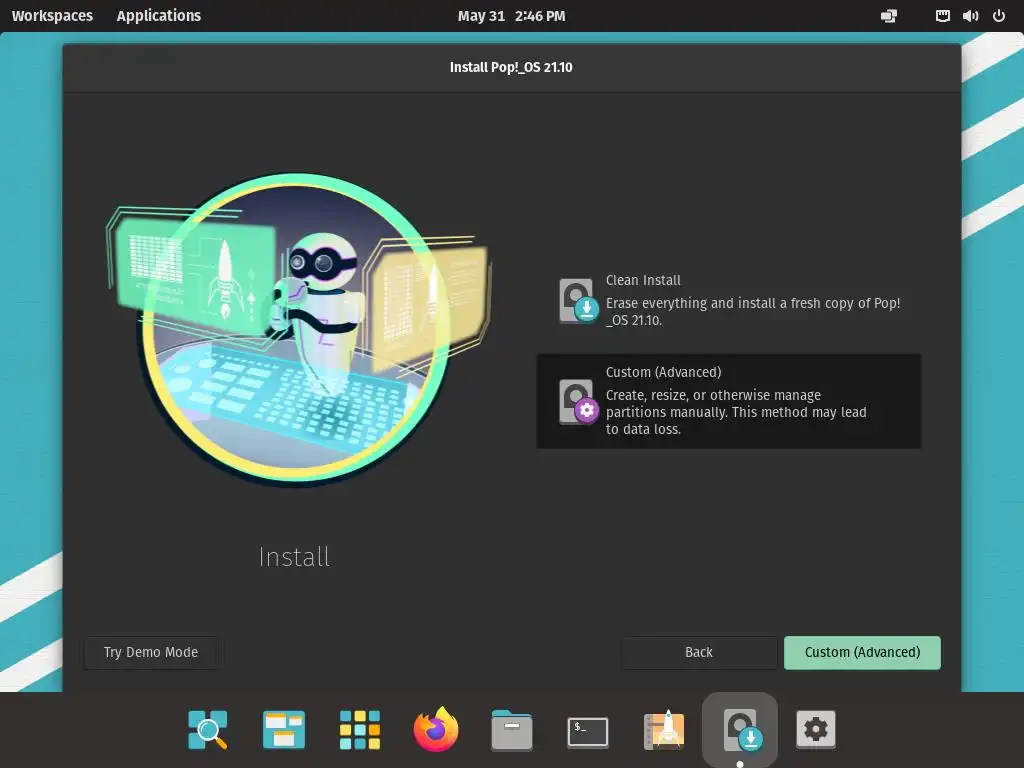This screenshot has height=768, width=1024.
Task: Open the date and time calendar menu
Action: [x=511, y=16]
